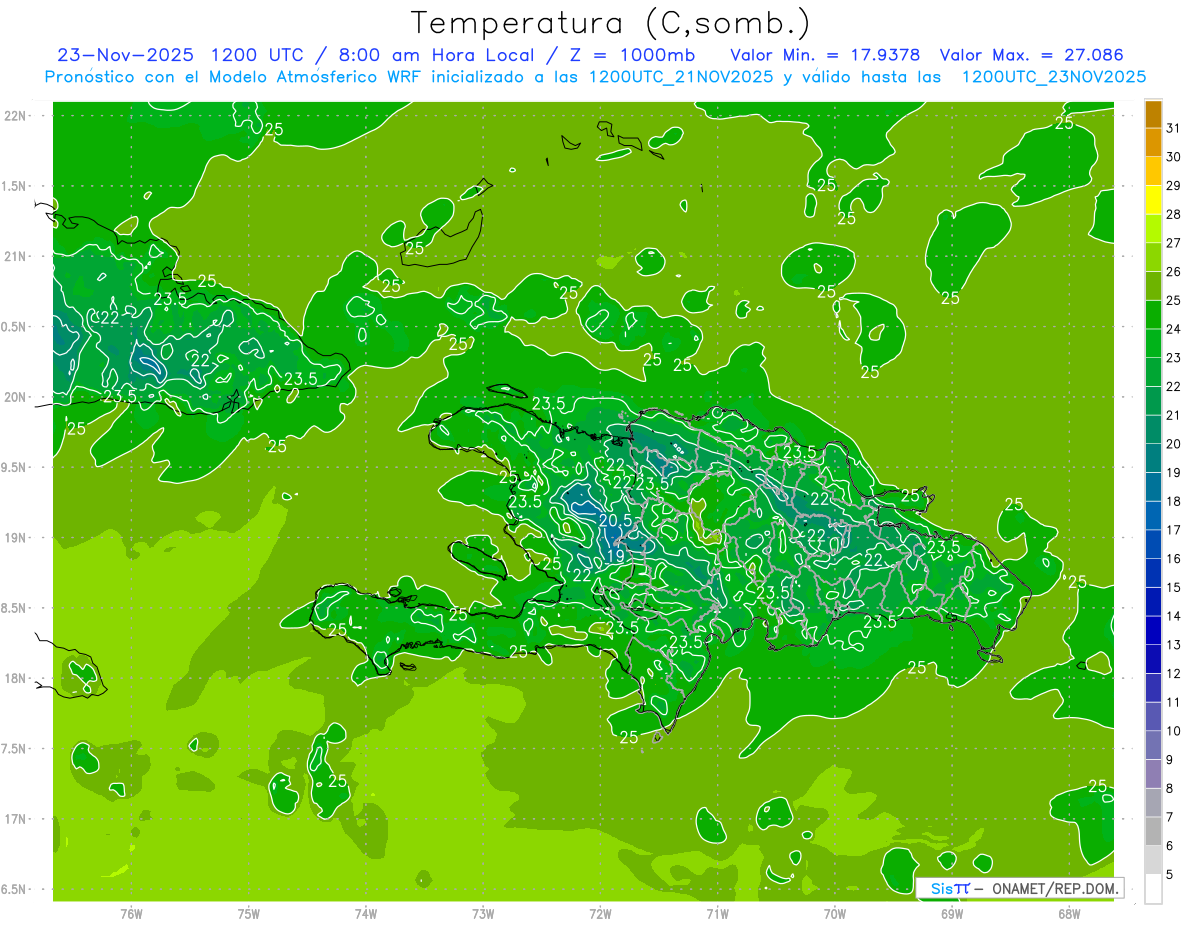Click the "72W" longitude axis label
The image size is (1200, 927).
click(600, 913)
